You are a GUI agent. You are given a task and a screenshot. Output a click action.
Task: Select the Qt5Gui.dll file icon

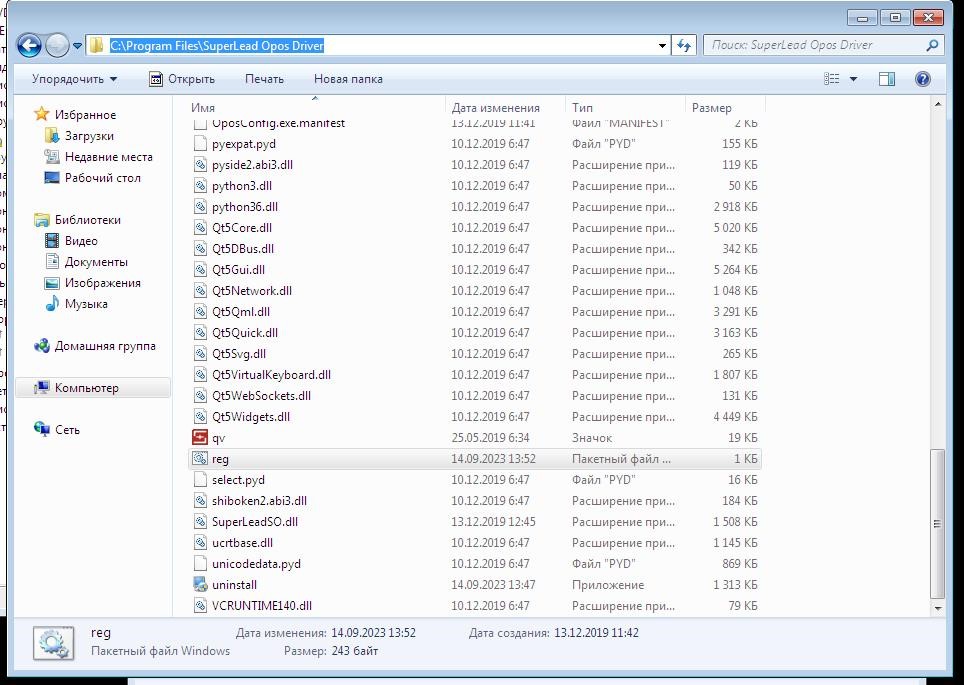click(x=200, y=269)
